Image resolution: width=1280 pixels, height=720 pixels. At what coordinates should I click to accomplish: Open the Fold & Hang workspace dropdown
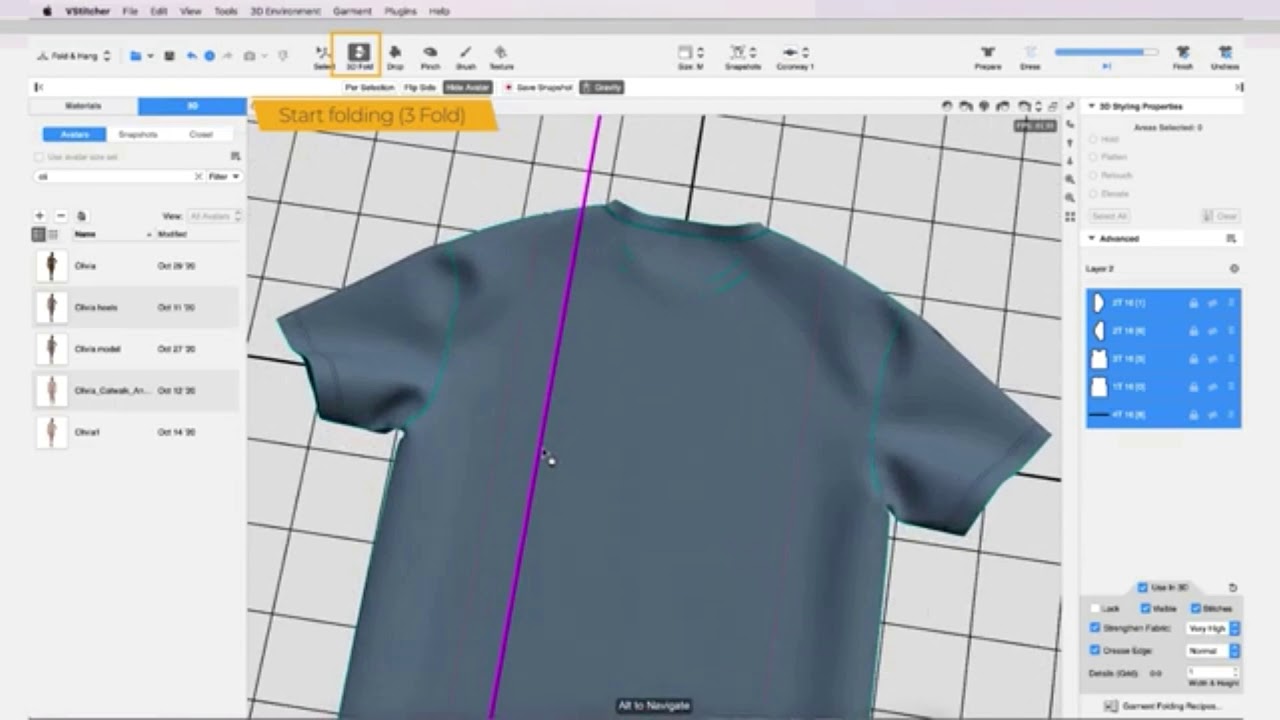pos(73,56)
